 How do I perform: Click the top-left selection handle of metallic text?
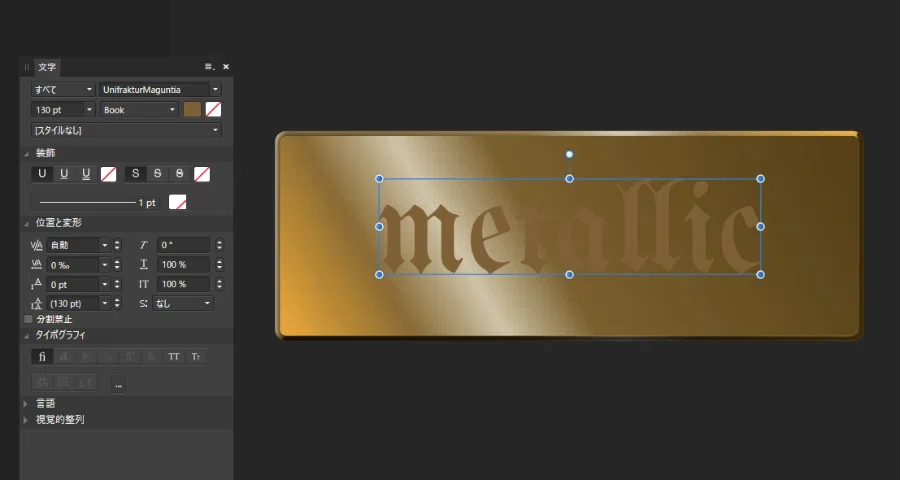[x=379, y=179]
